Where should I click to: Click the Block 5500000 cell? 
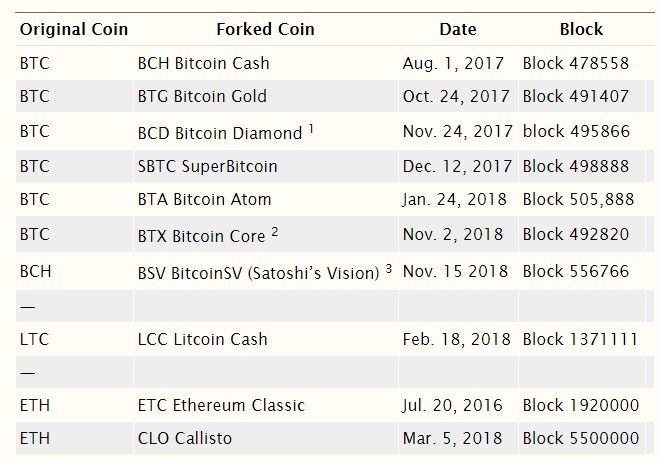point(581,438)
